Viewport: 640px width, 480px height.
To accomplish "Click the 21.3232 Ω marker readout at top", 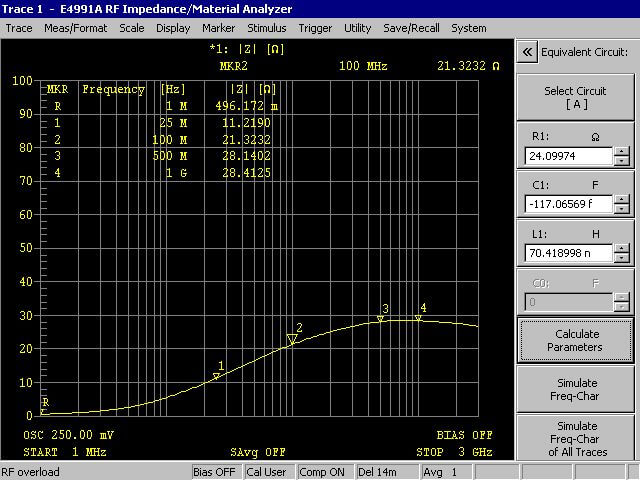I will (x=468, y=66).
